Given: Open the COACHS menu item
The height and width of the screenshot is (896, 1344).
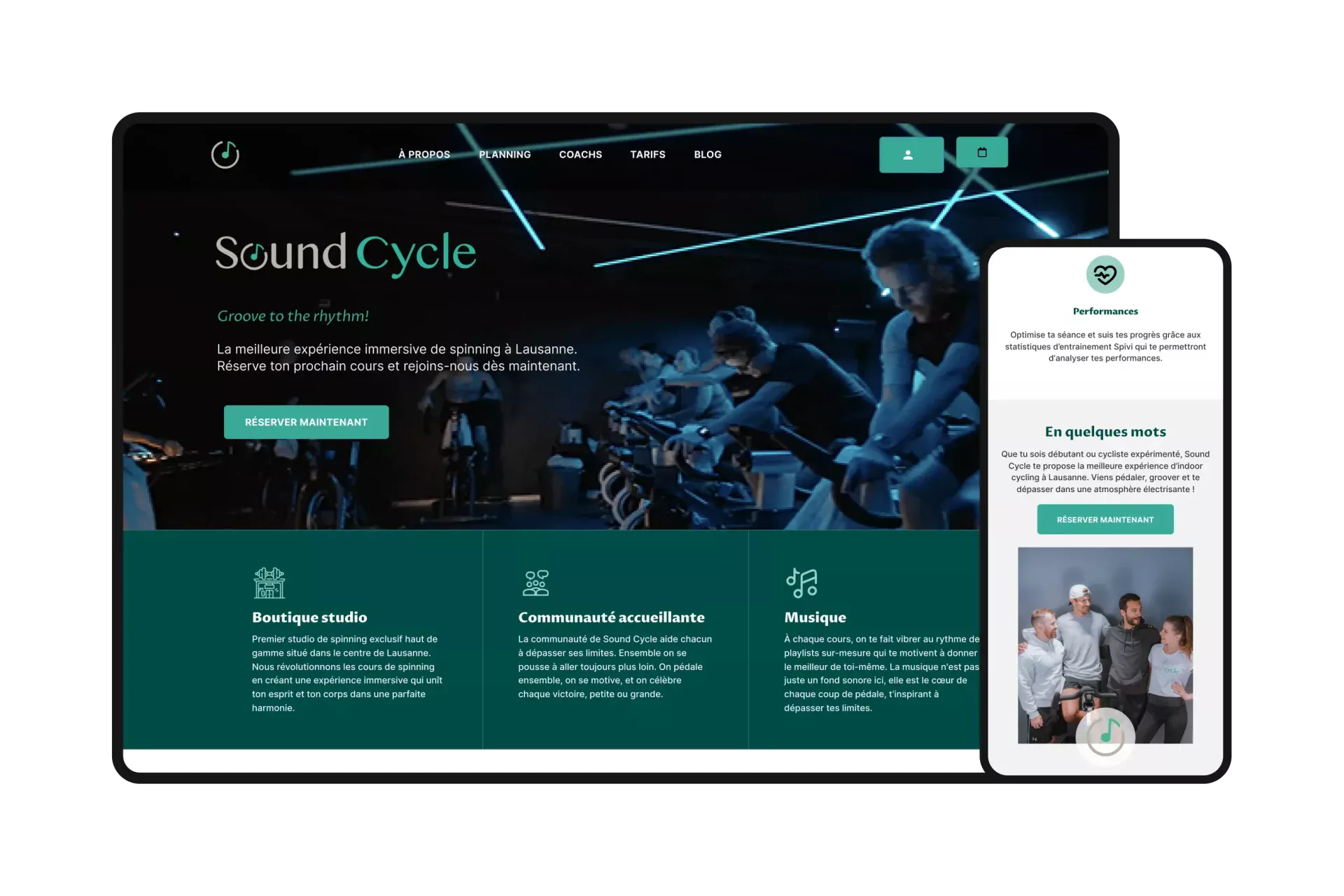Looking at the screenshot, I should pyautogui.click(x=580, y=155).
